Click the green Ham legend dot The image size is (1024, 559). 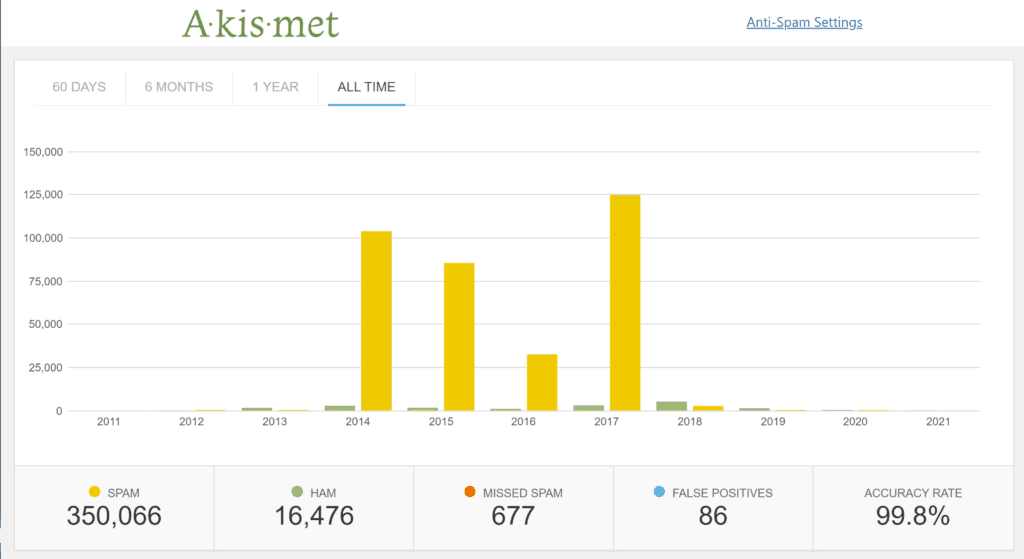tap(297, 492)
